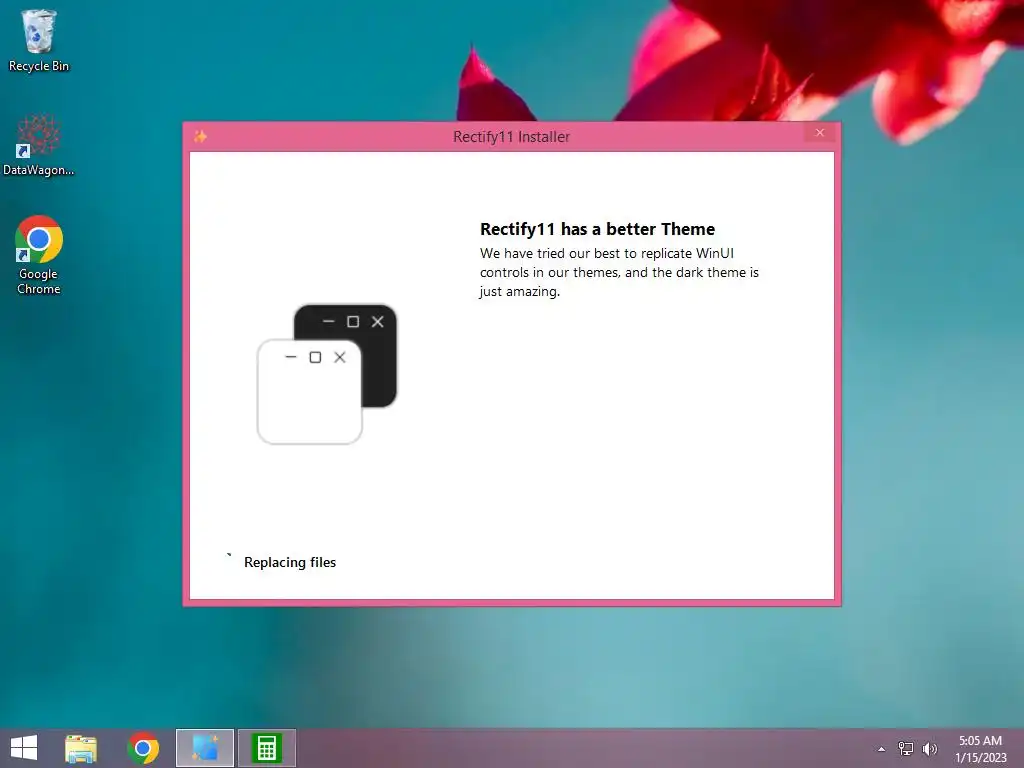Open the Recycle Bin desktop icon
Viewport: 1024px width, 768px height.
(39, 40)
